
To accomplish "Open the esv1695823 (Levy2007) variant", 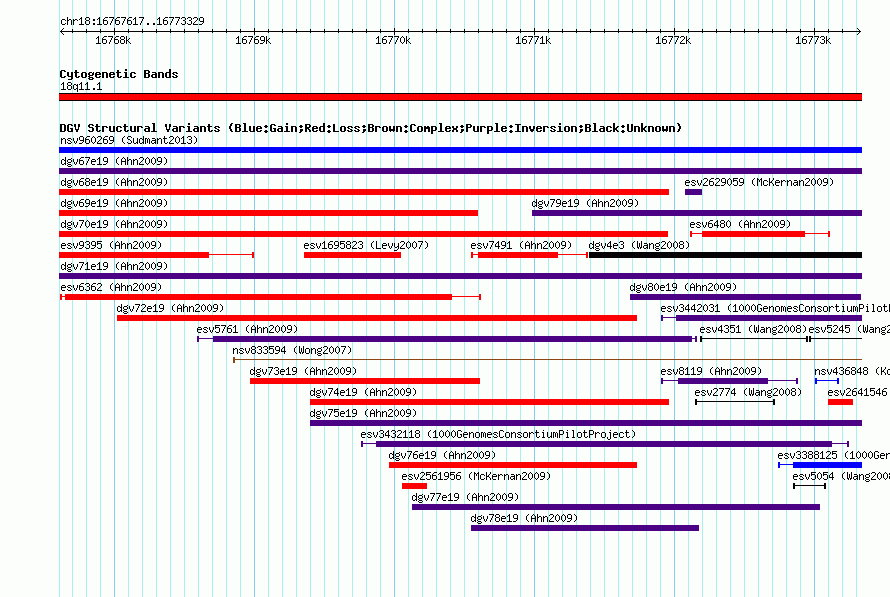I will tap(352, 255).
